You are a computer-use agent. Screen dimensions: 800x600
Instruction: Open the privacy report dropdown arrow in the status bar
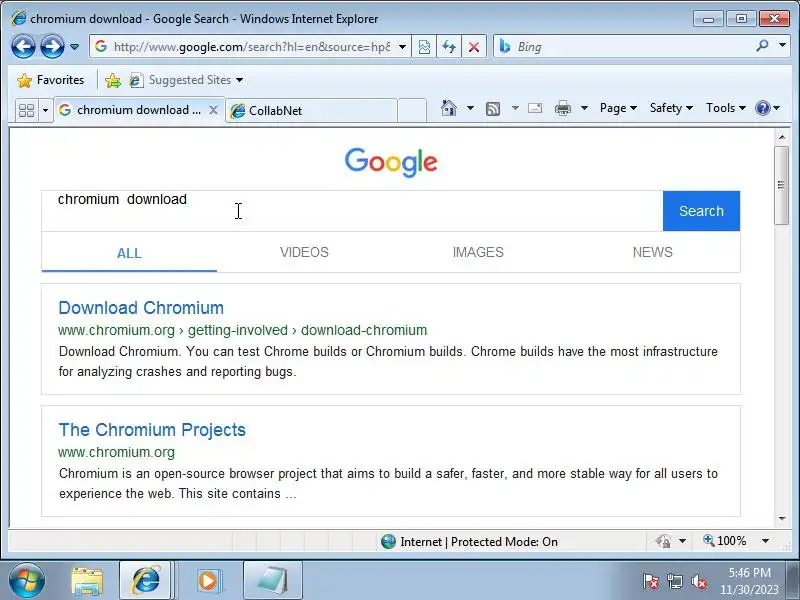[683, 541]
